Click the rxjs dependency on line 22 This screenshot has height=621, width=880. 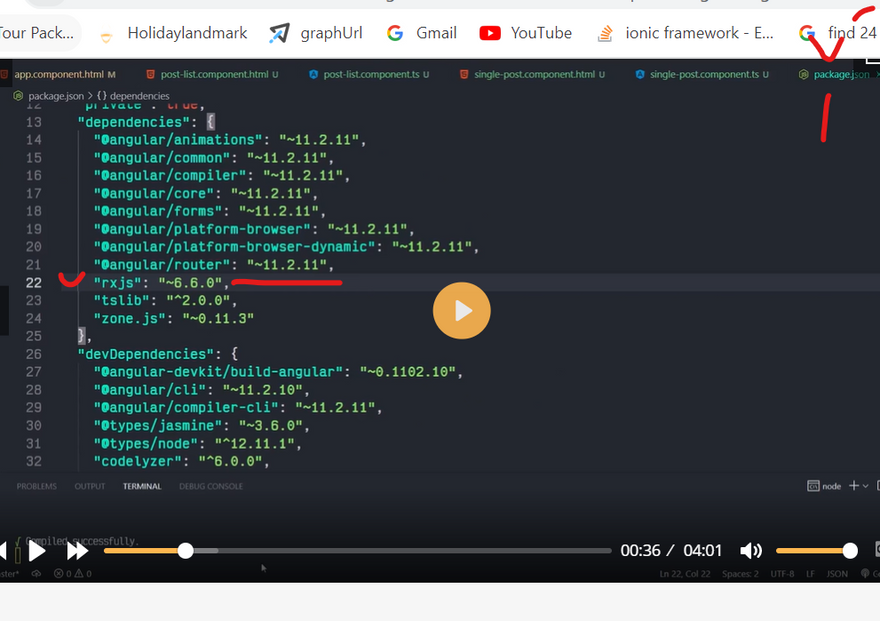[x=162, y=283]
